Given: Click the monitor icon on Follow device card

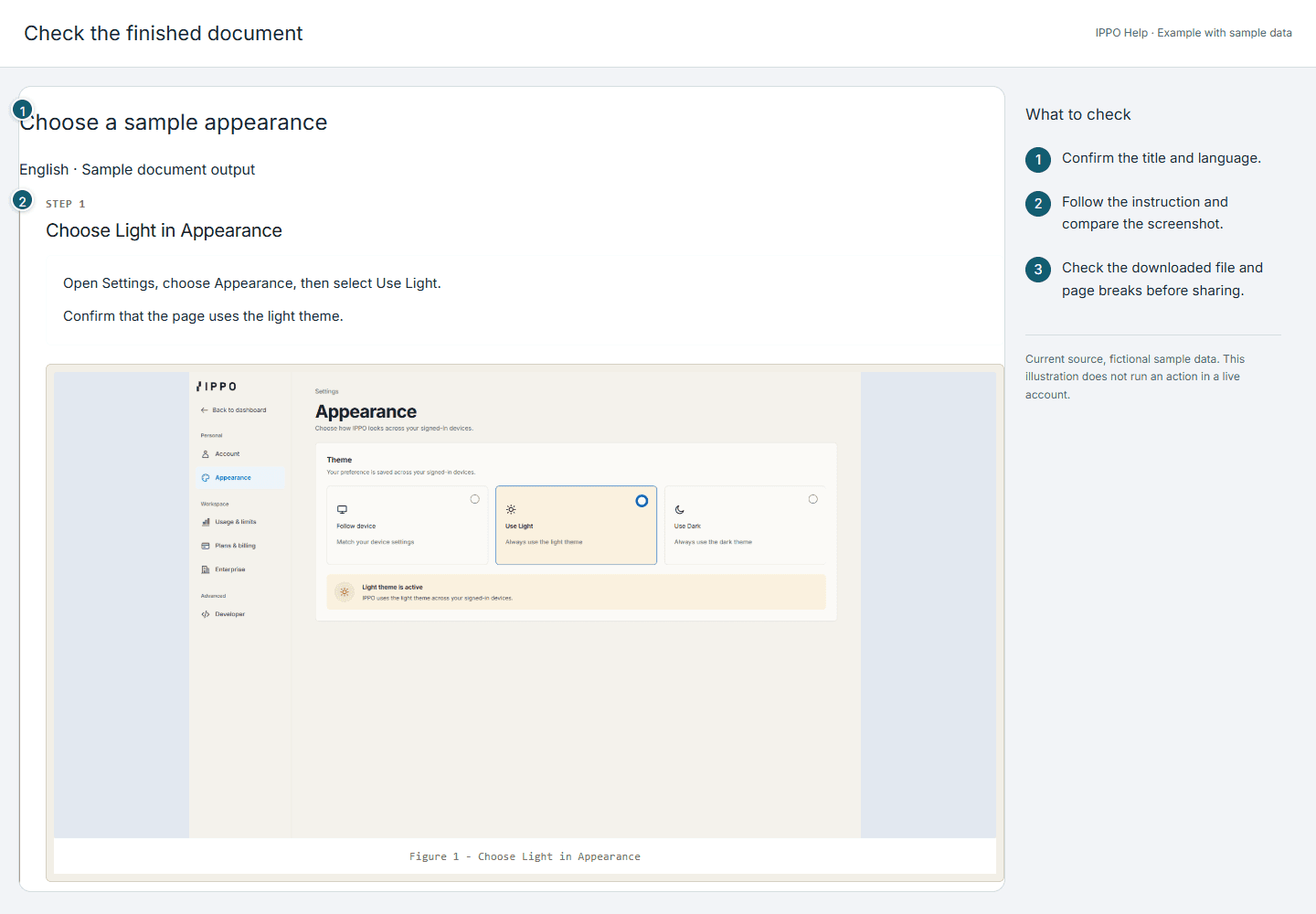Looking at the screenshot, I should pyautogui.click(x=342, y=509).
